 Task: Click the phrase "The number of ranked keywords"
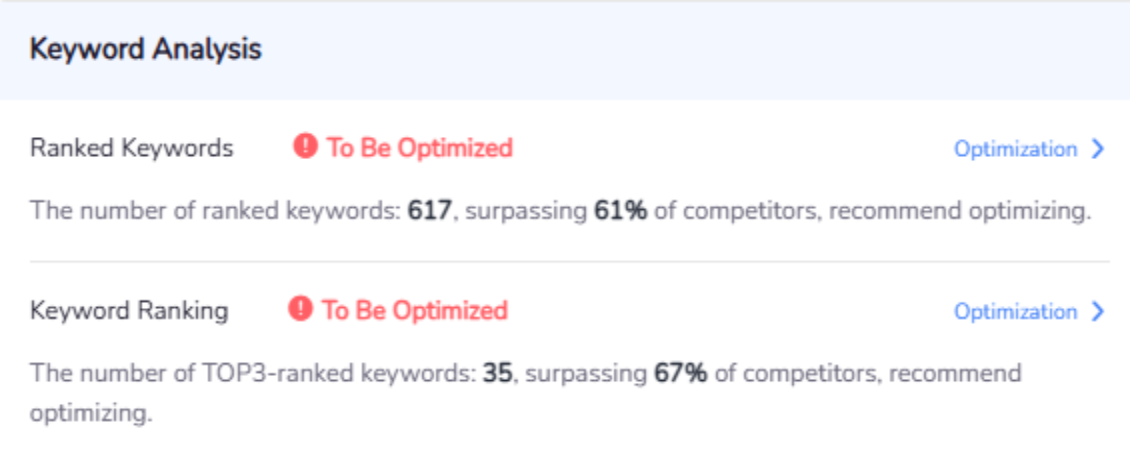coord(214,212)
